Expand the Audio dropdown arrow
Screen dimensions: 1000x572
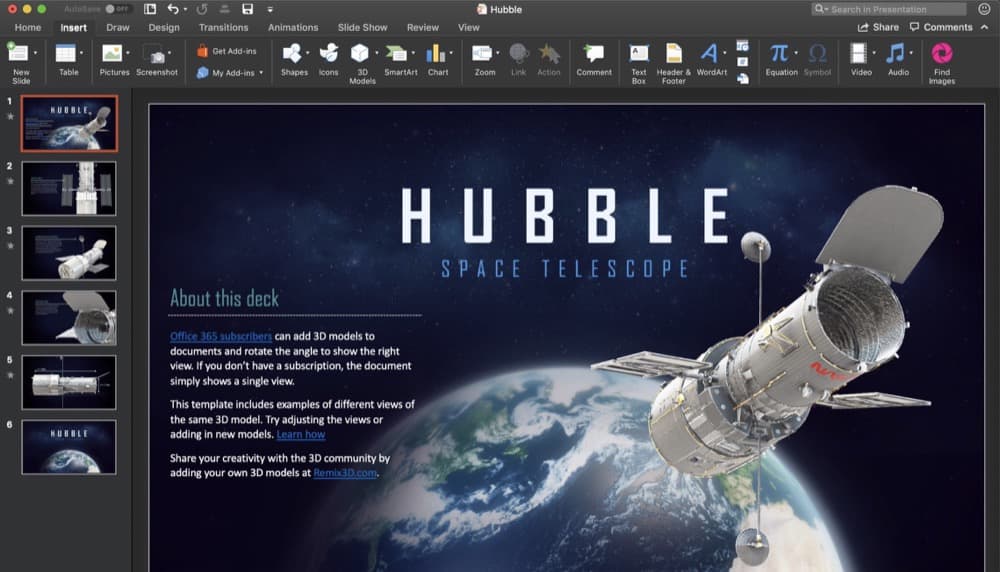911,54
